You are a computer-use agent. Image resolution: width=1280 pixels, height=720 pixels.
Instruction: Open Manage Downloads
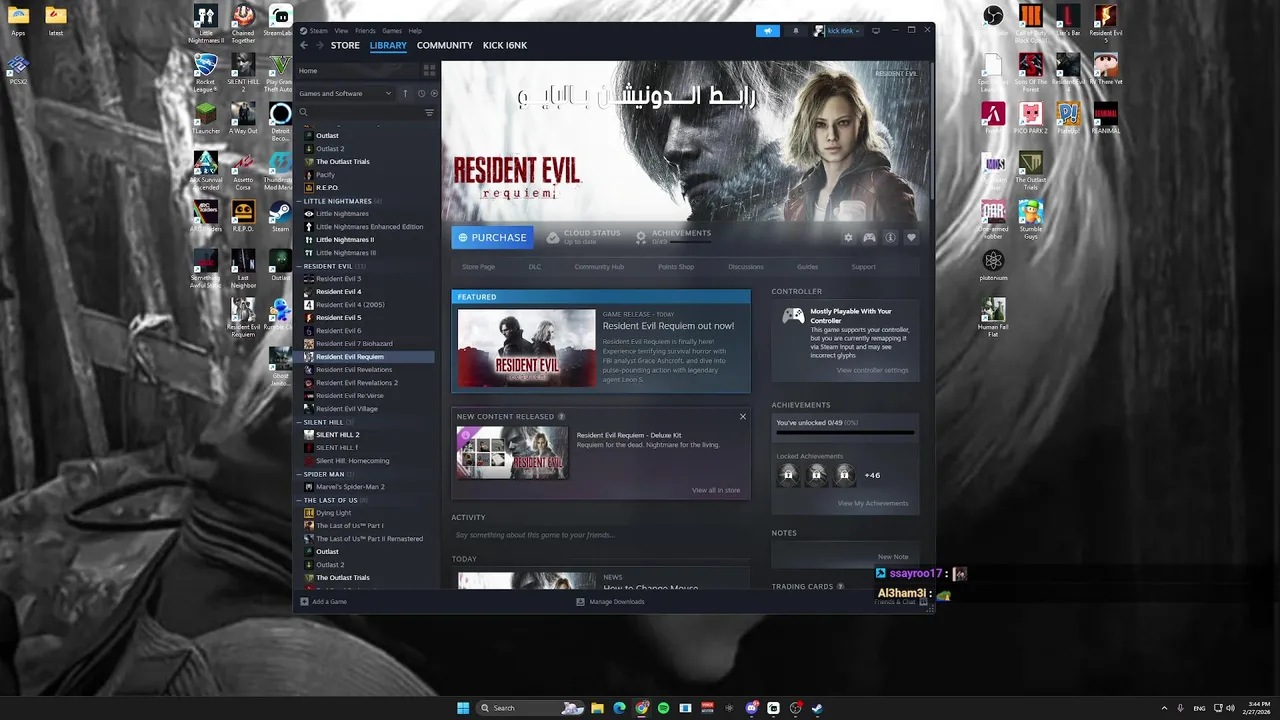[x=610, y=601]
